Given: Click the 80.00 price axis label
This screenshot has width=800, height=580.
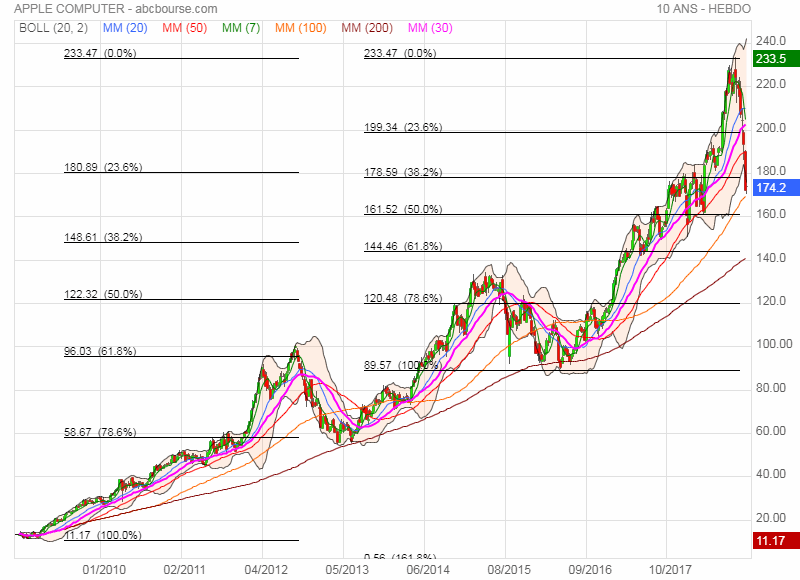Looking at the screenshot, I should click(x=770, y=388).
